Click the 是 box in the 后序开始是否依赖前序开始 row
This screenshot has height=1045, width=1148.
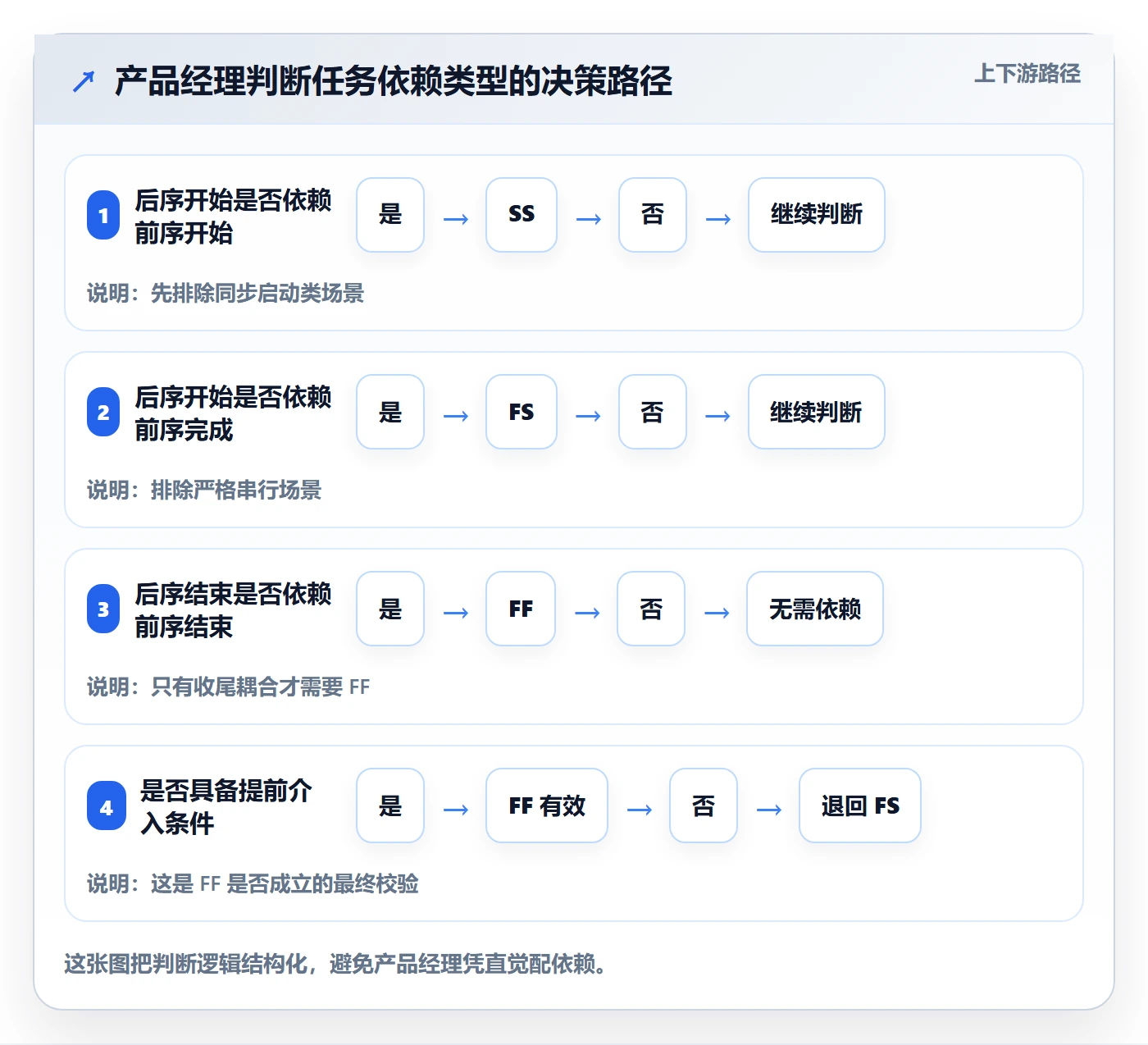pyautogui.click(x=390, y=215)
